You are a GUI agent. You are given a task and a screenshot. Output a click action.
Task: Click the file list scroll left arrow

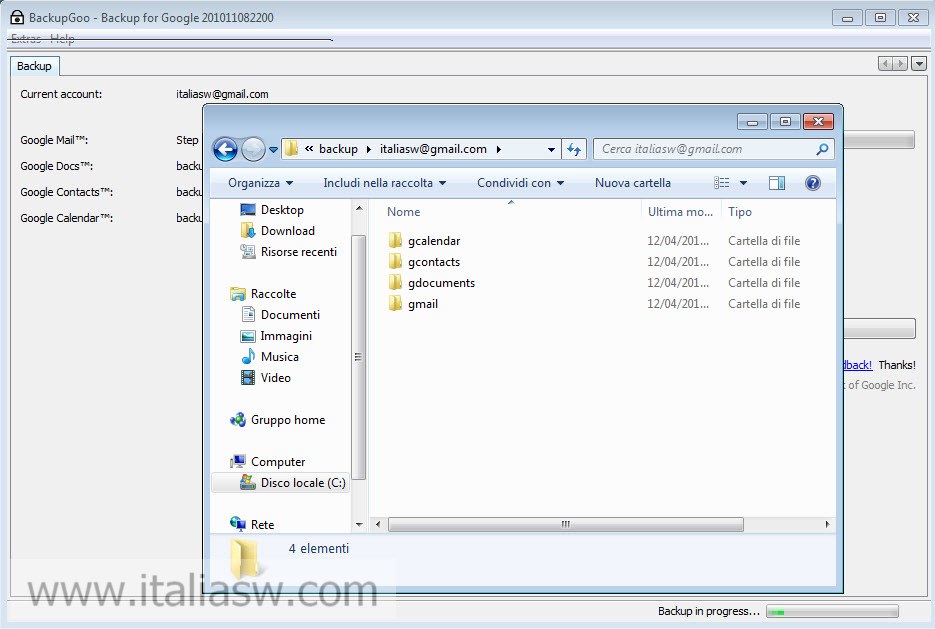(x=377, y=525)
